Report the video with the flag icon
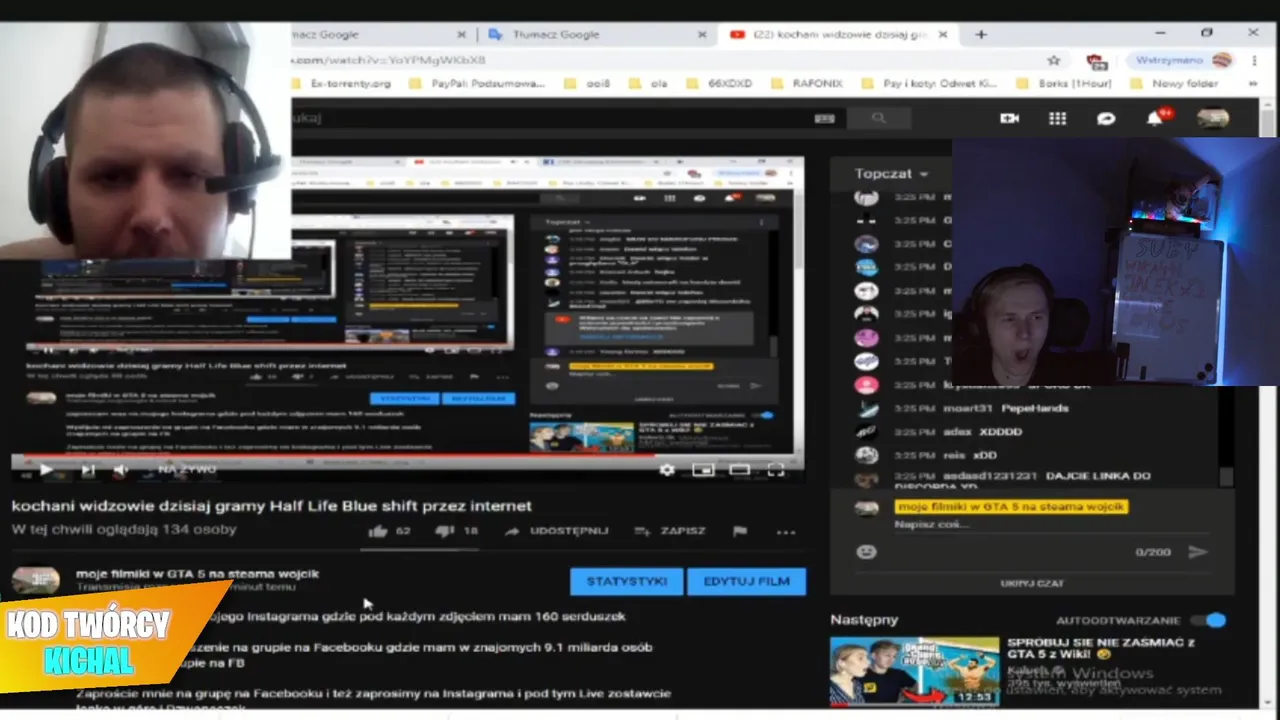Image resolution: width=1280 pixels, height=720 pixels. pos(740,531)
